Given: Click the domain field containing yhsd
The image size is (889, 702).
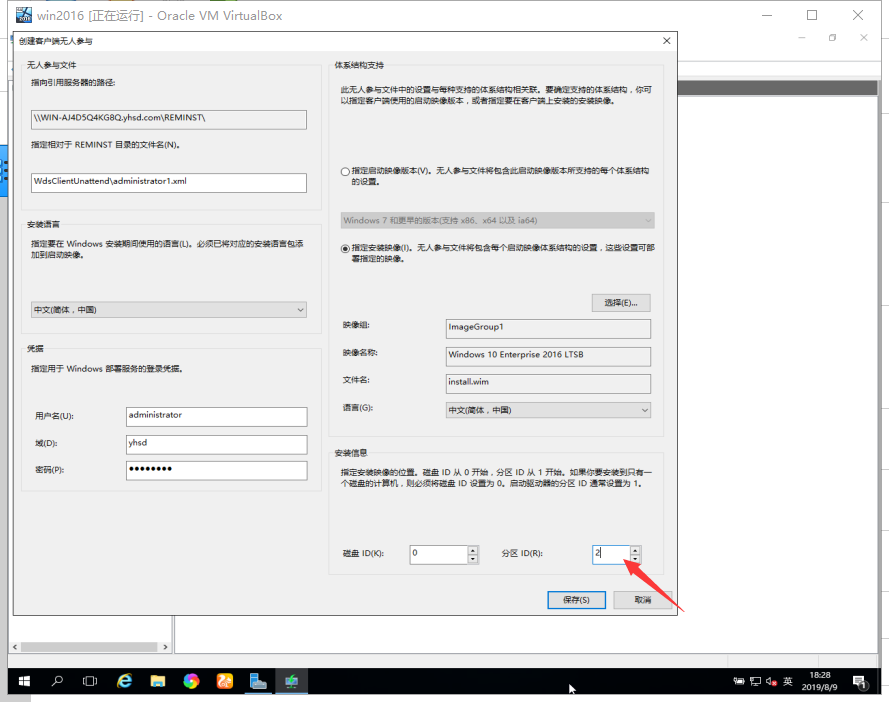Looking at the screenshot, I should pos(217,444).
